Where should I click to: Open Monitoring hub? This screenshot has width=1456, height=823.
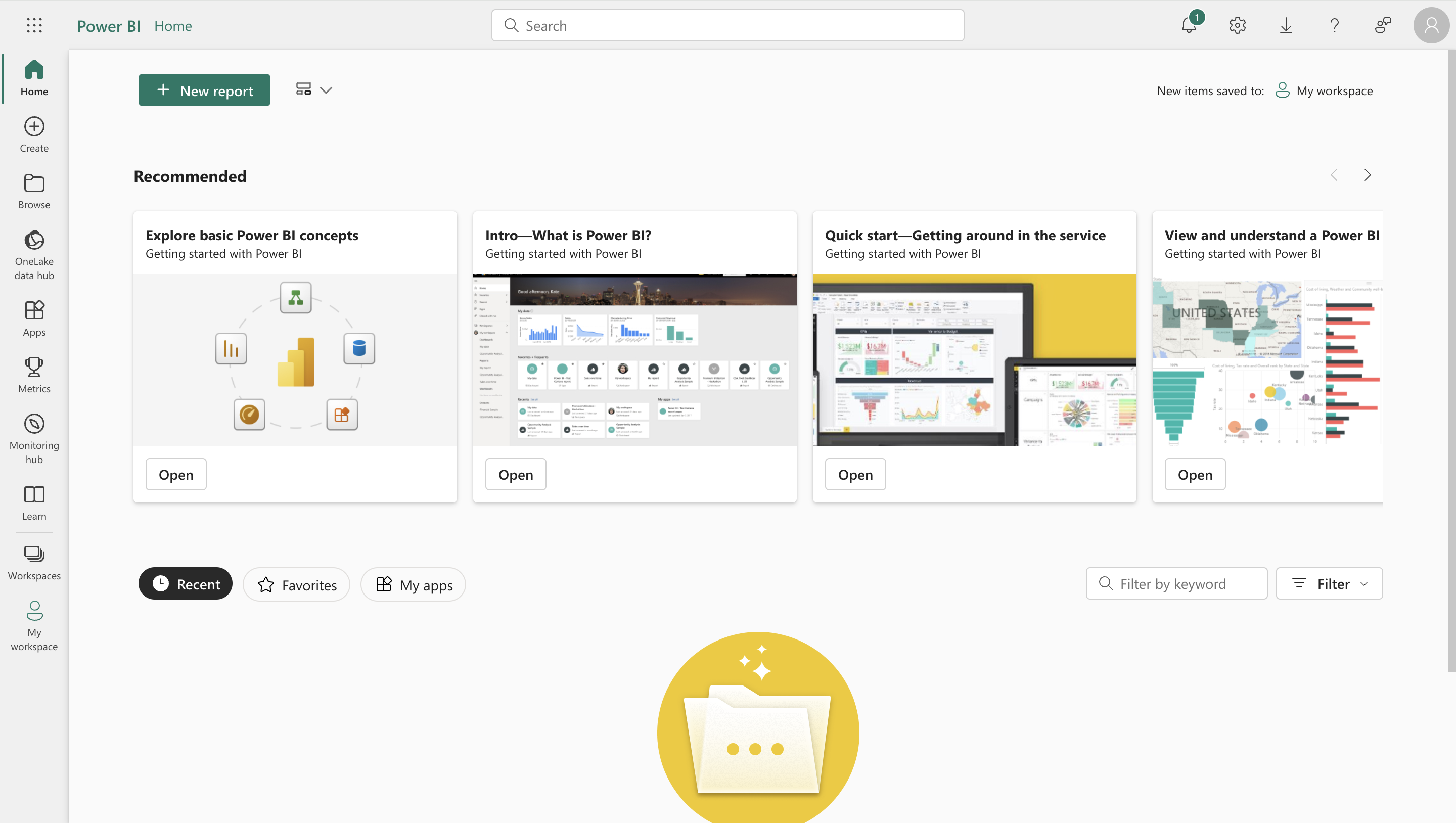tap(34, 439)
